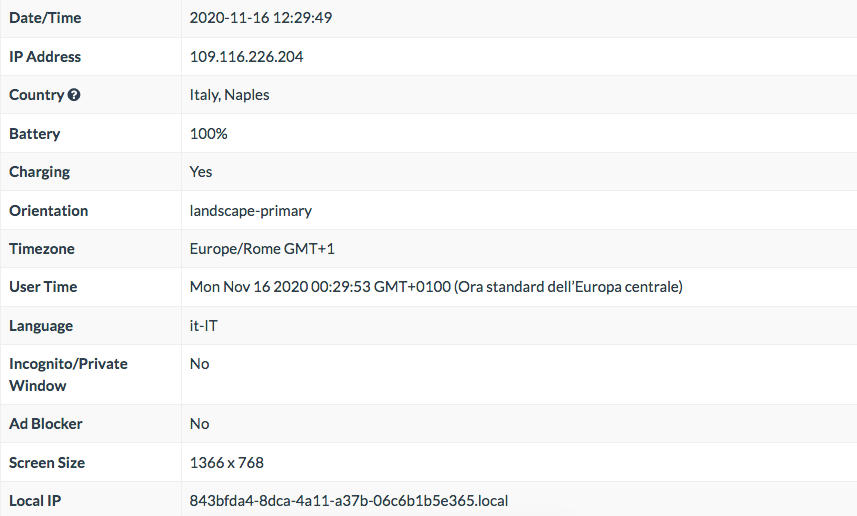Click the 100% battery value

(x=208, y=134)
